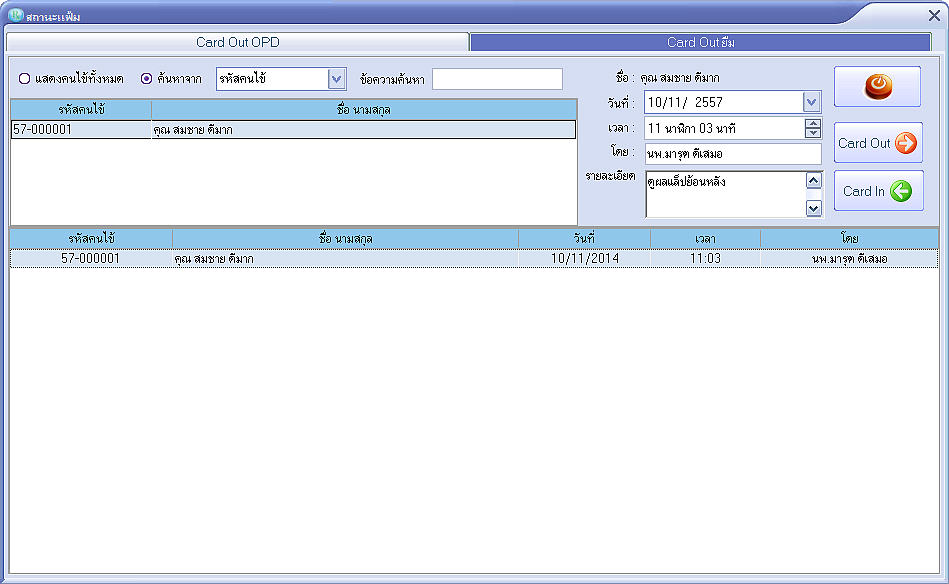Screen dimensions: 949x584
Task: Click the เวลา column header in lower table
Action: tap(705, 238)
